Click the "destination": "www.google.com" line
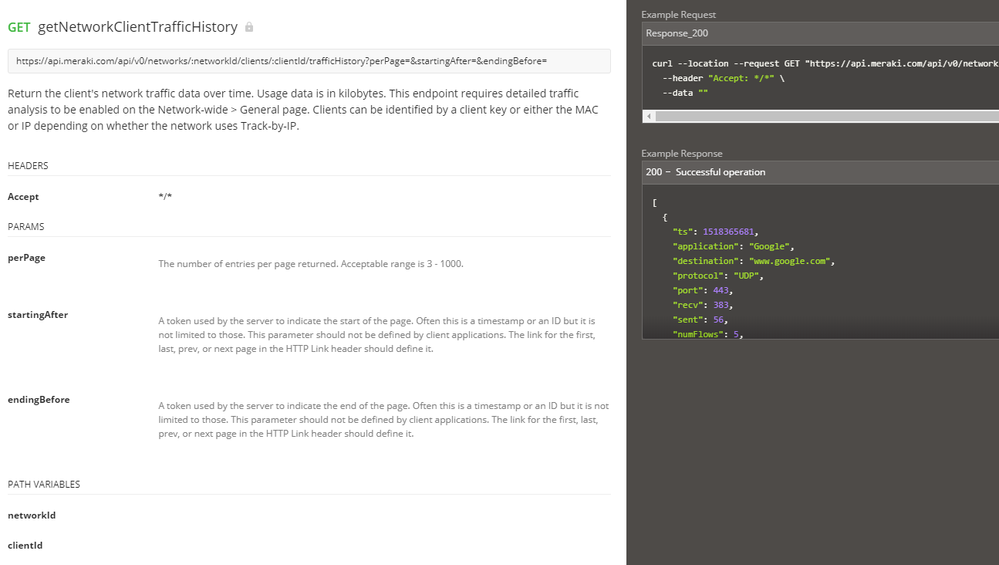The width and height of the screenshot is (999, 565). click(x=754, y=261)
